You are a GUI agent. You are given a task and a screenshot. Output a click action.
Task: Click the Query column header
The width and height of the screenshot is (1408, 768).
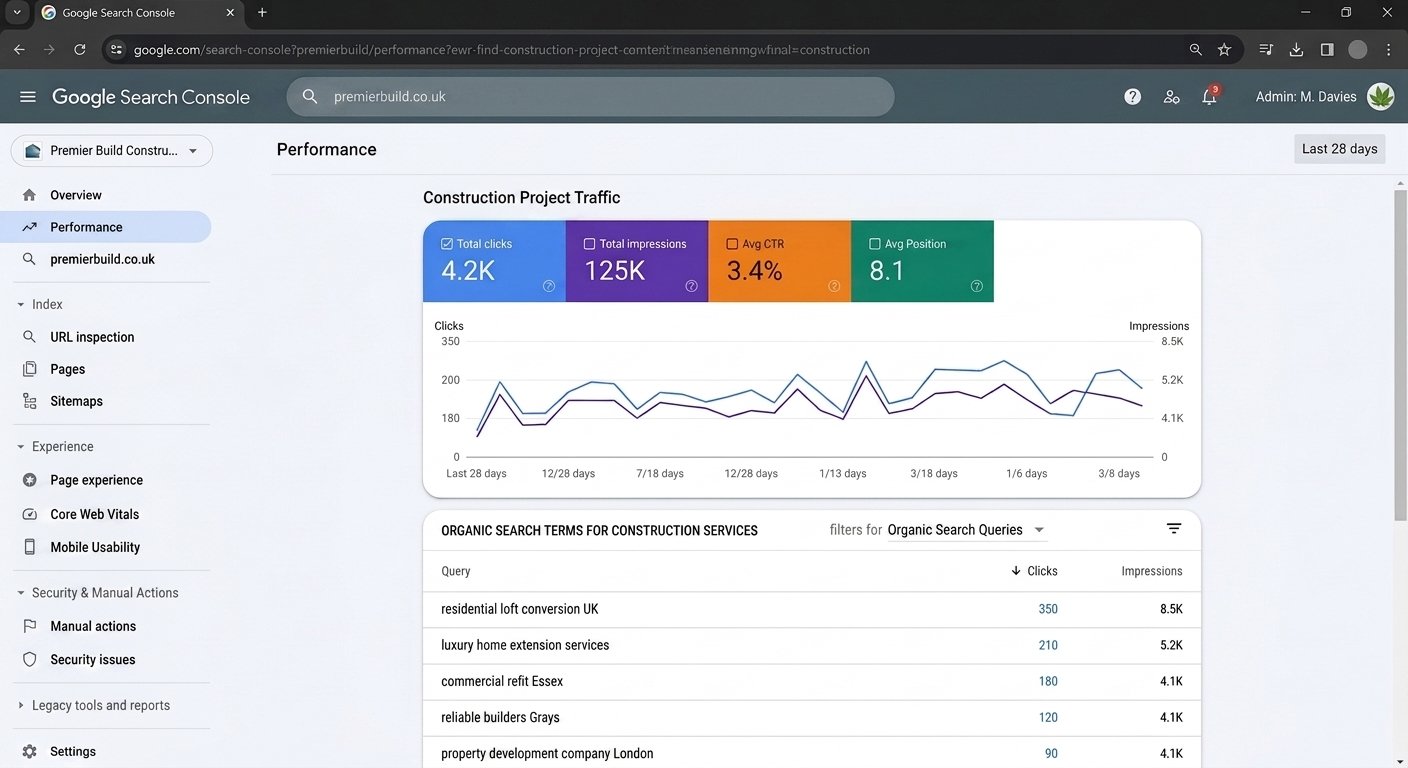click(x=456, y=571)
